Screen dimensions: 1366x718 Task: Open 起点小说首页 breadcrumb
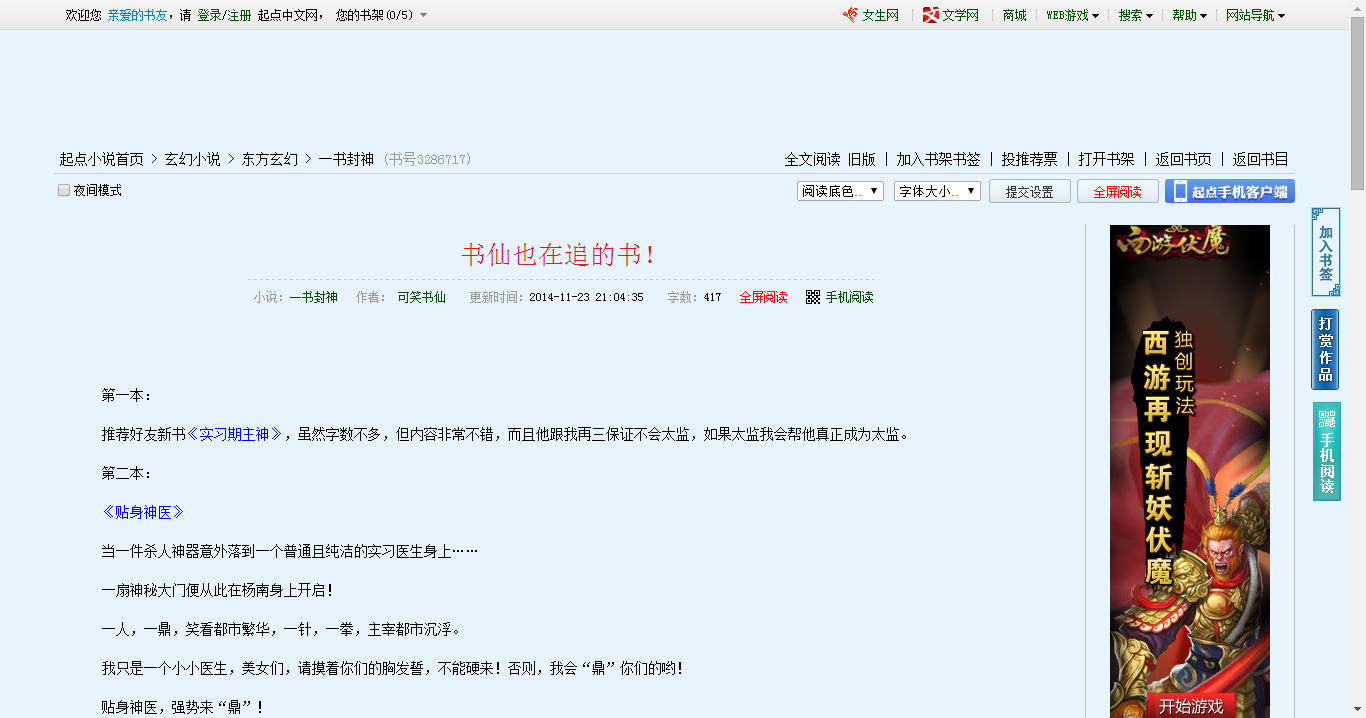tap(101, 159)
